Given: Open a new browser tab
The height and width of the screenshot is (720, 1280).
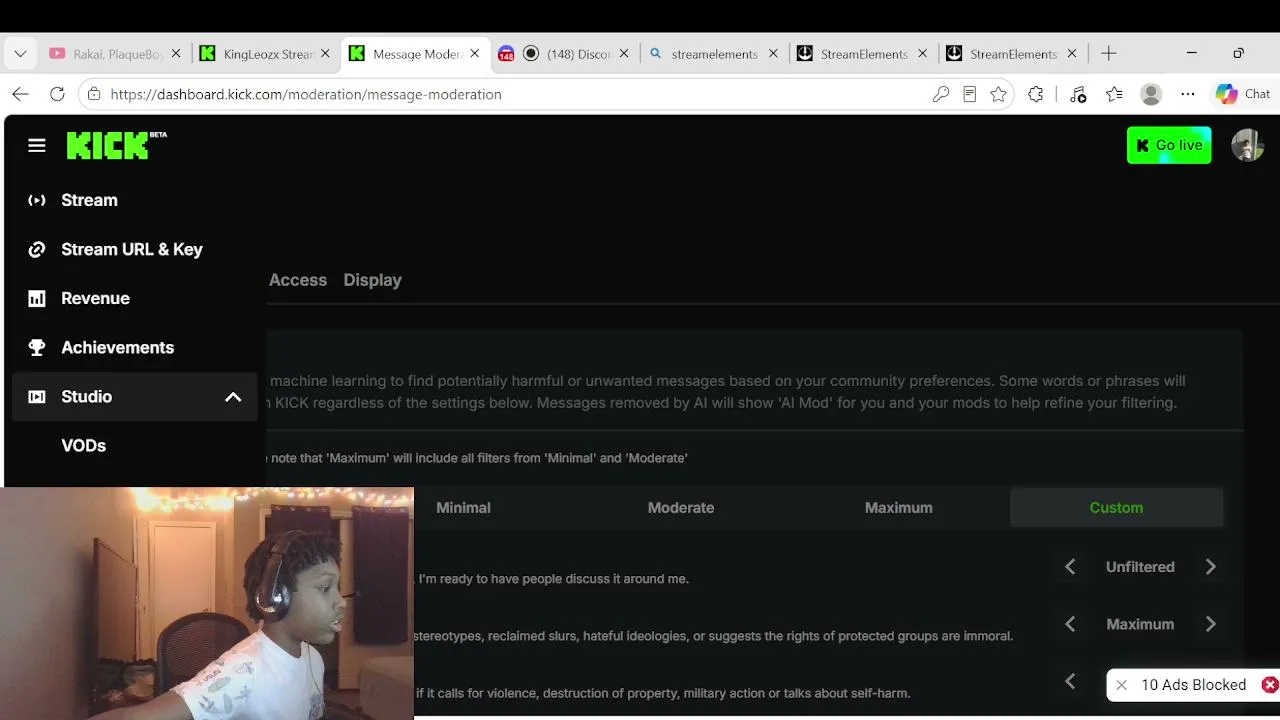Looking at the screenshot, I should [1108, 54].
